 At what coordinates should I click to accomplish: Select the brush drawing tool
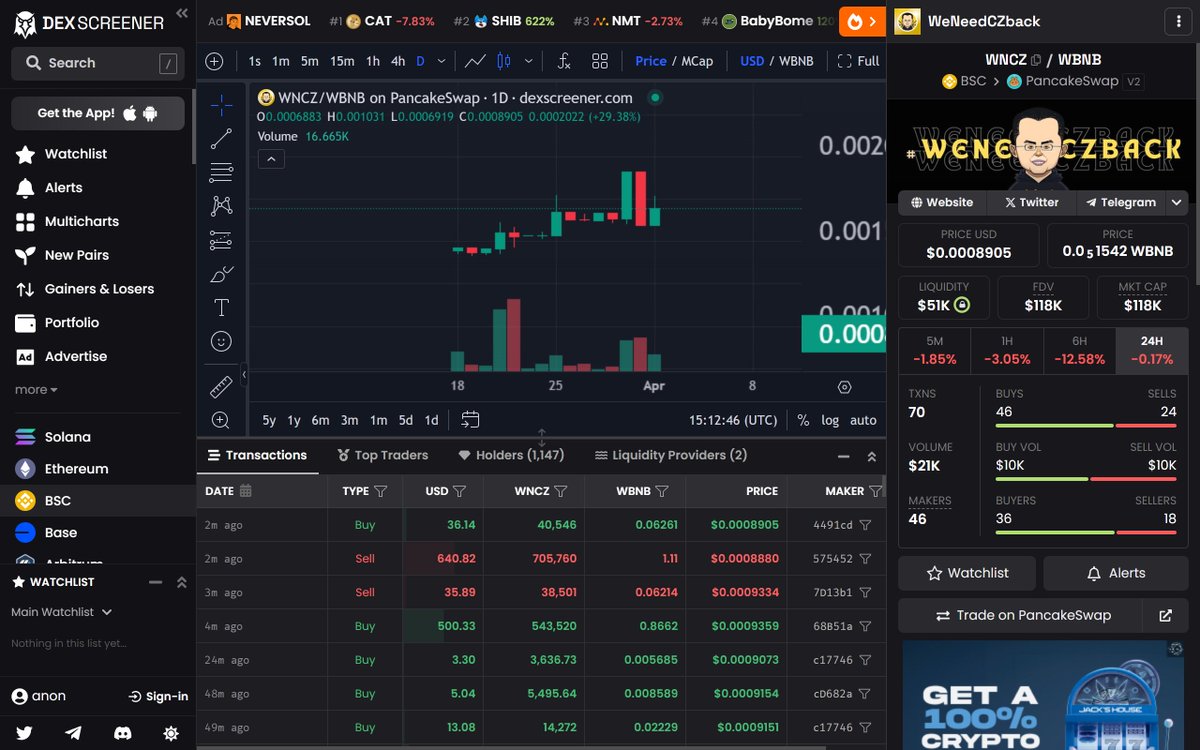pos(221,274)
